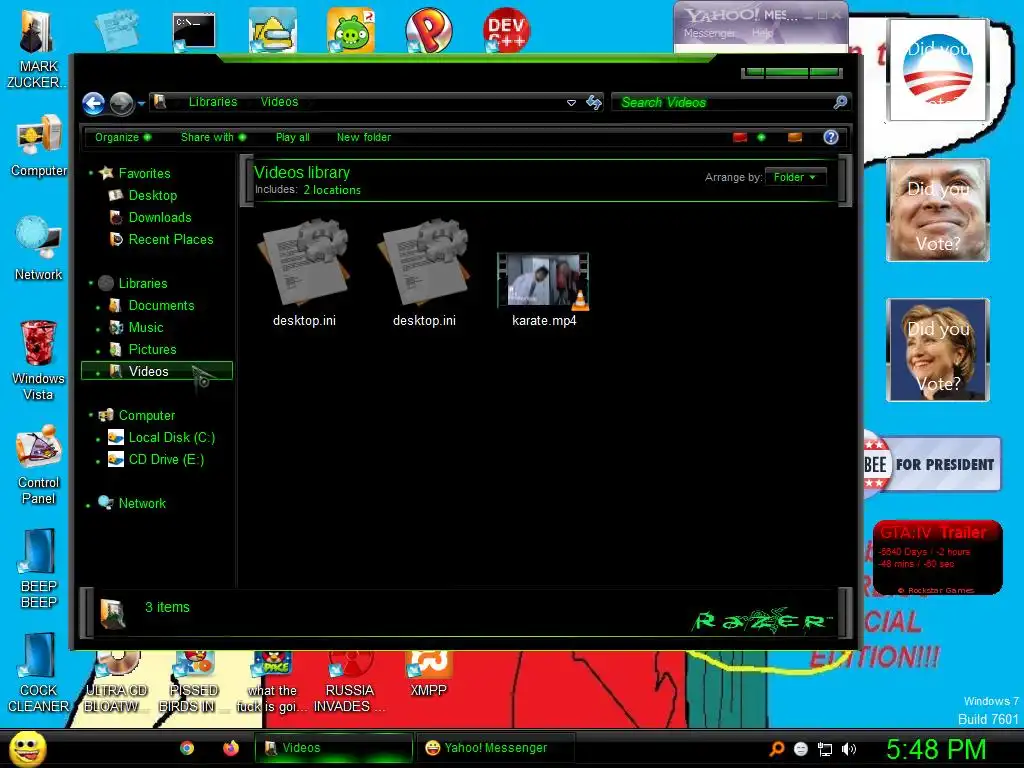Click the DEV C++ desktop shortcut
This screenshot has width=1024, height=768.
(x=506, y=30)
